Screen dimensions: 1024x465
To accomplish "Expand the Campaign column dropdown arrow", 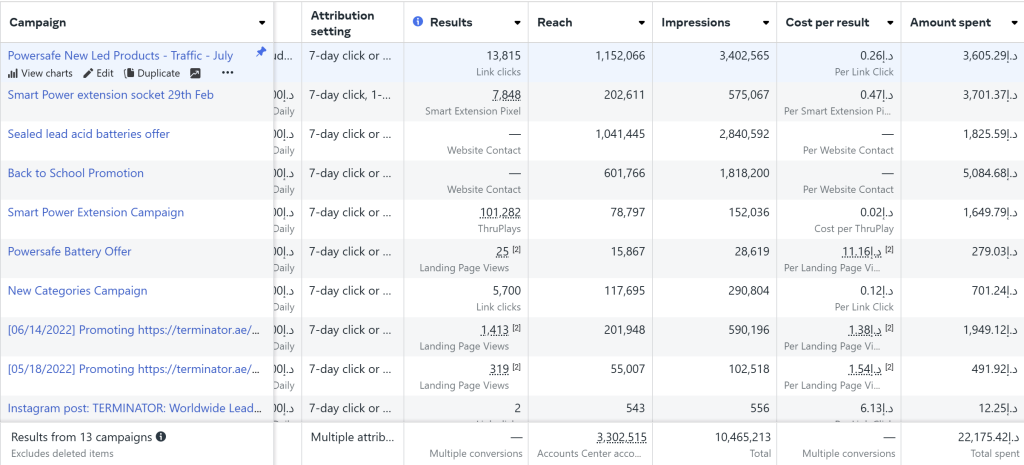I will [x=262, y=22].
